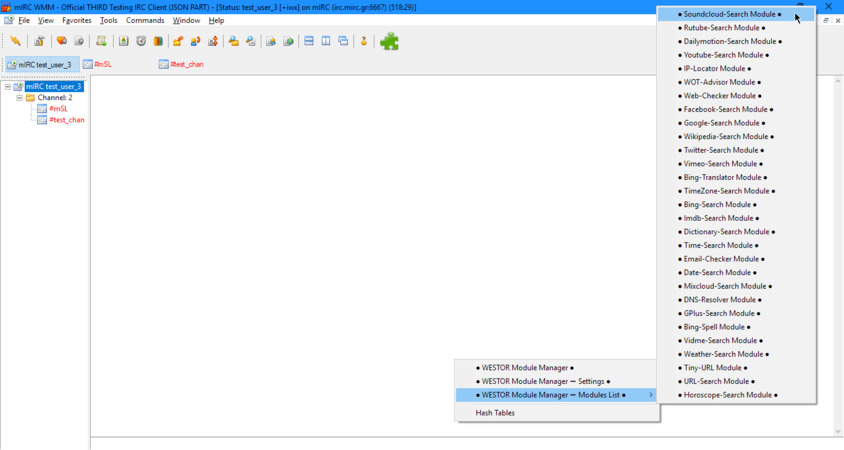The image size is (844, 450).
Task: Choose WESTOR Module Manager — Settings entry
Action: click(x=557, y=381)
